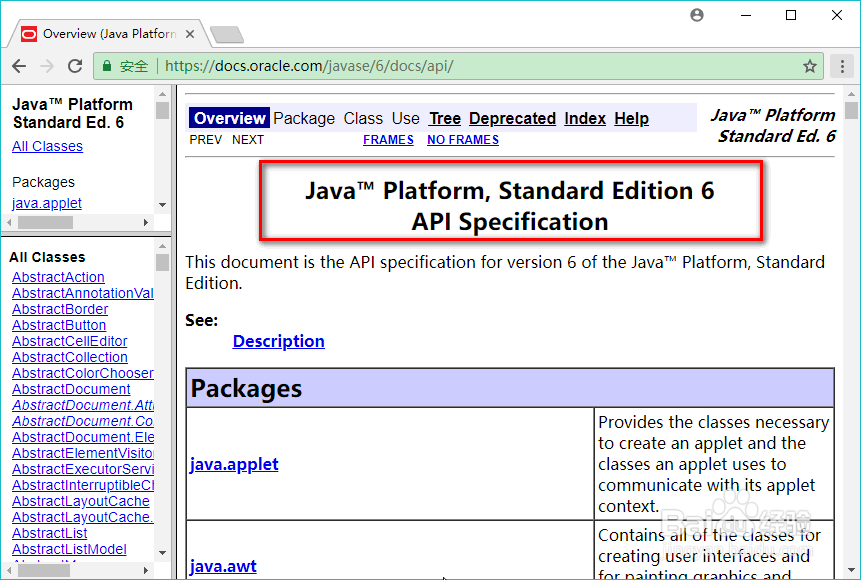Open the Overview navigation item

(230, 118)
